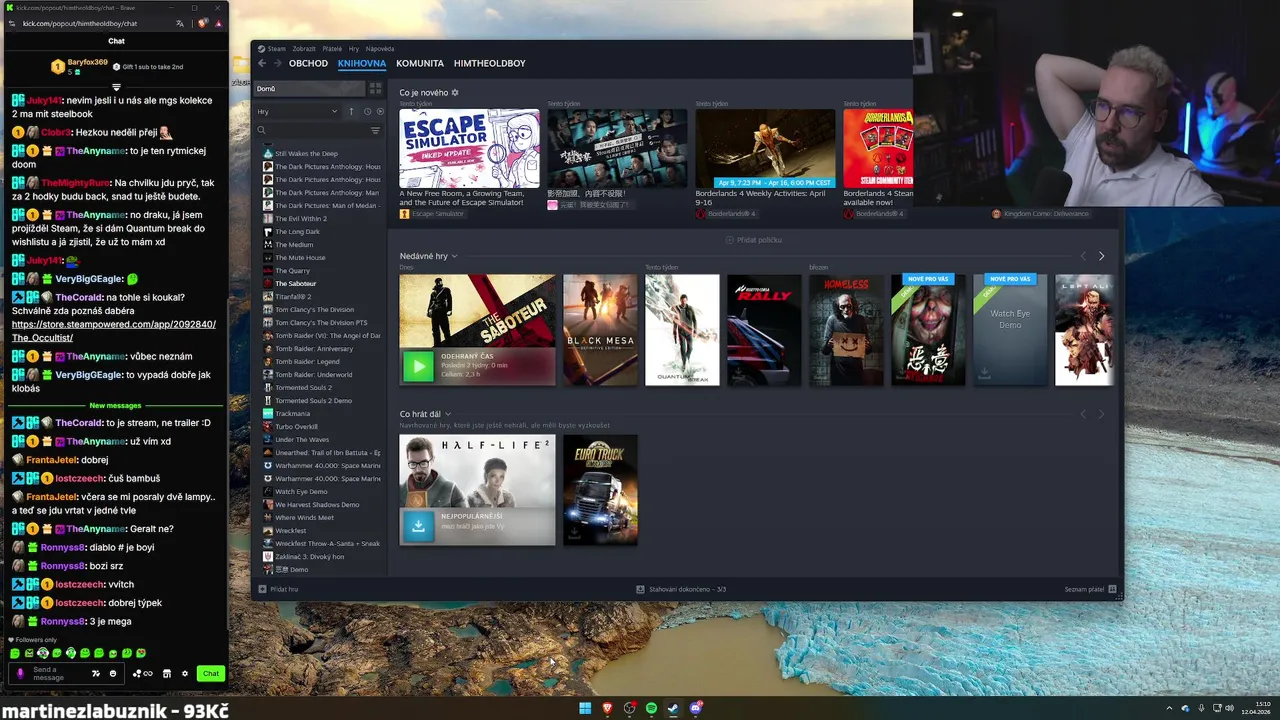Open Brave browser from the taskbar
The width and height of the screenshot is (1280, 720).
[607, 708]
